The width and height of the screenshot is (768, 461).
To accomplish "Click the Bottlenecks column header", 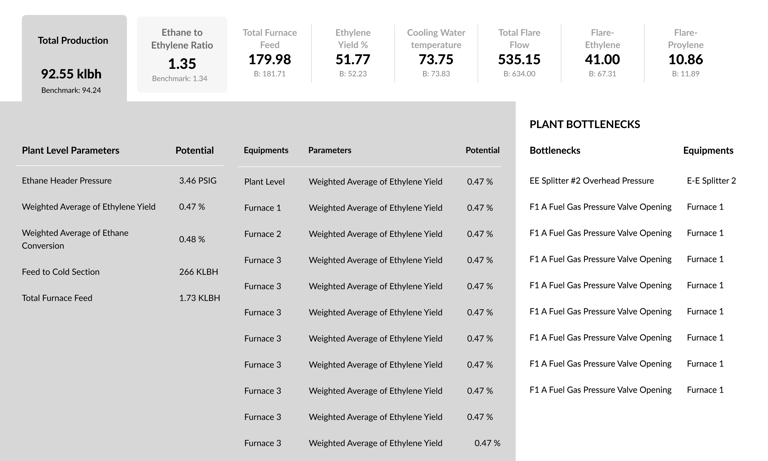I will [x=555, y=150].
